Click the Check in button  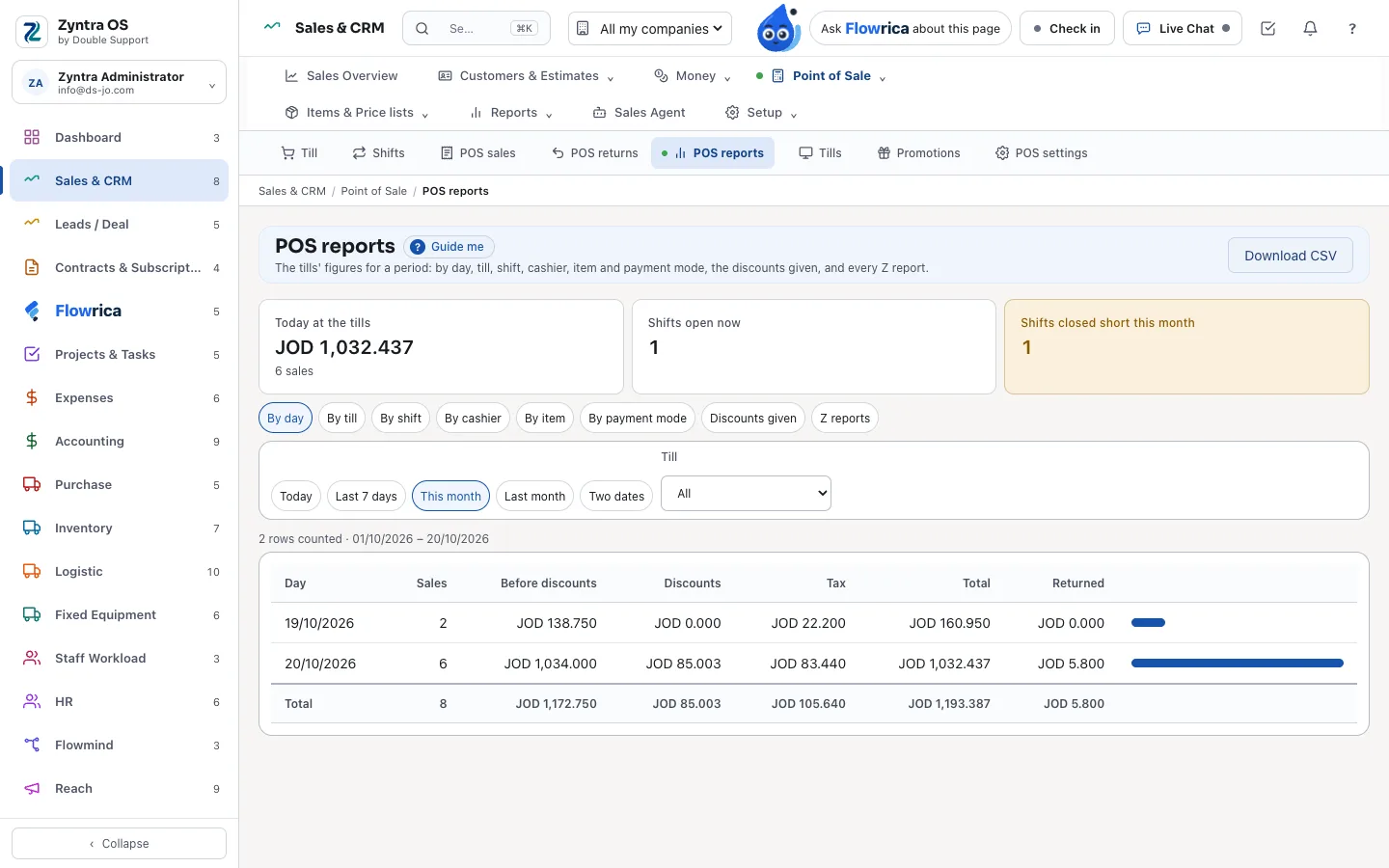coord(1067,29)
